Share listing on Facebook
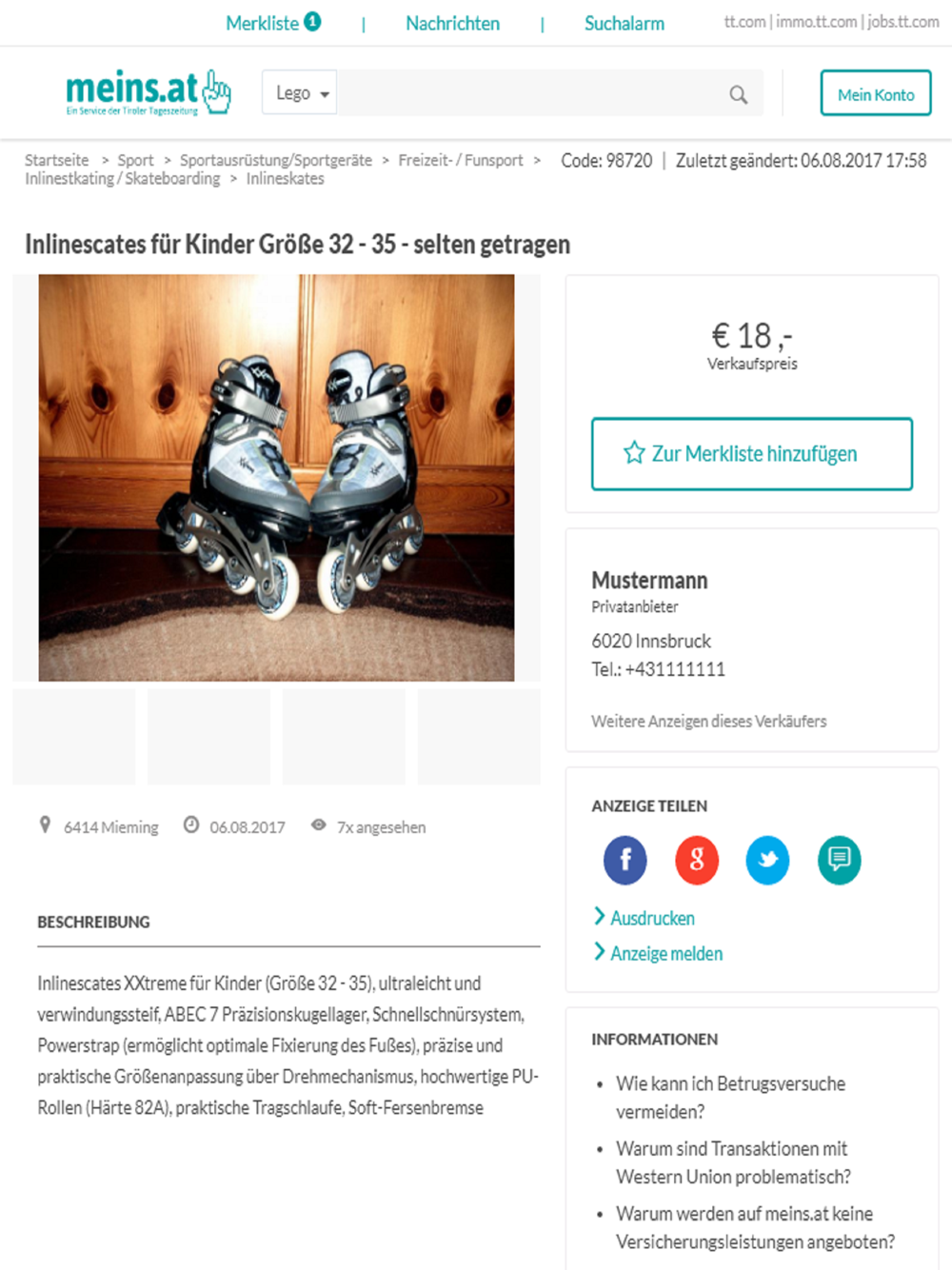 point(625,860)
